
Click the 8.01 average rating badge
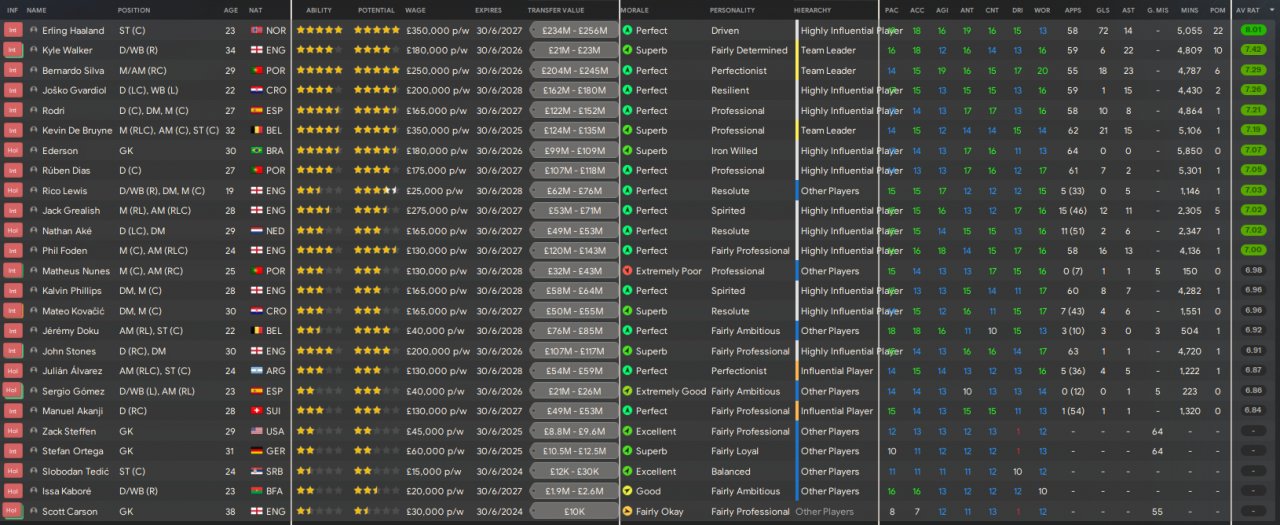coord(1252,30)
